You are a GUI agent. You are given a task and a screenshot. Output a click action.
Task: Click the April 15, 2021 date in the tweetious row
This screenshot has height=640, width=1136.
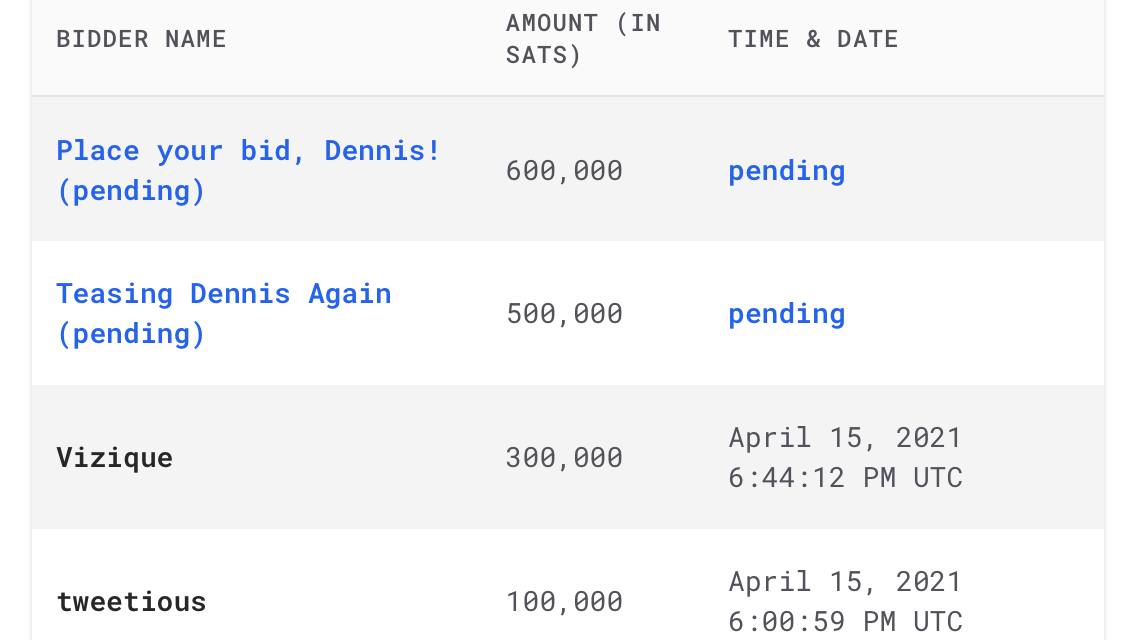coord(845,582)
